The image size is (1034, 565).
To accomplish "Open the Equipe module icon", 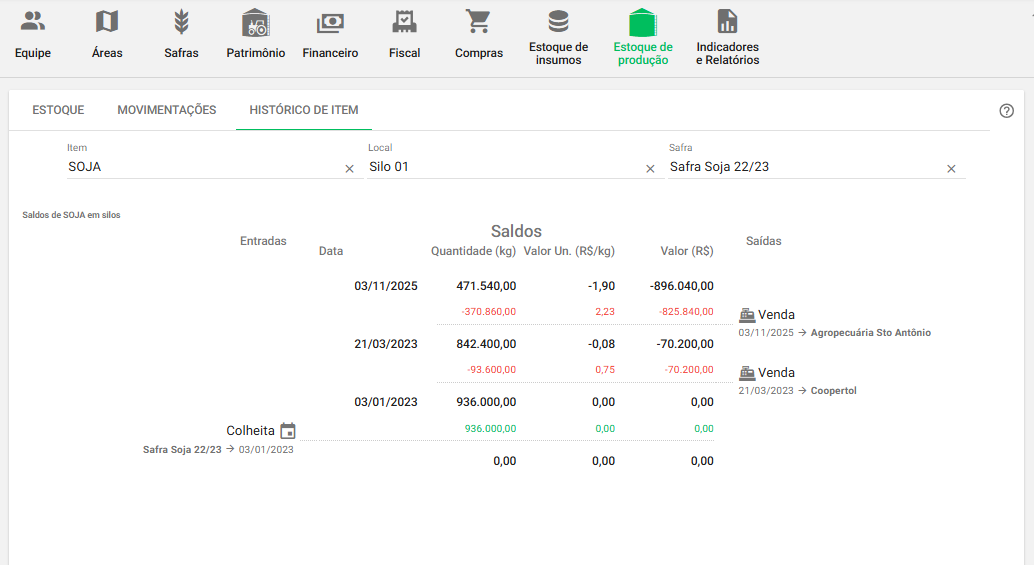I will coord(33,22).
